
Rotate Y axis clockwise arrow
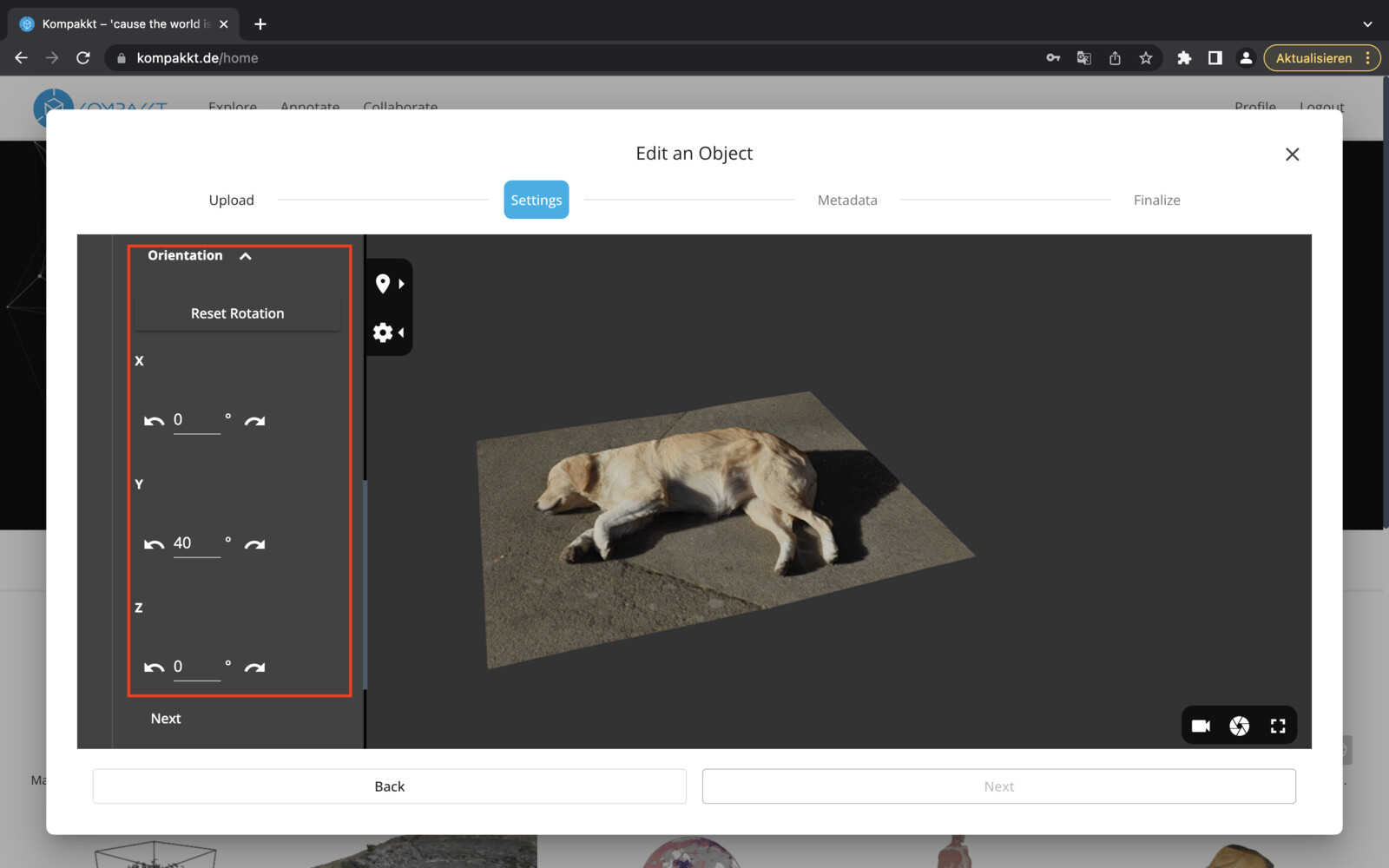tap(254, 544)
